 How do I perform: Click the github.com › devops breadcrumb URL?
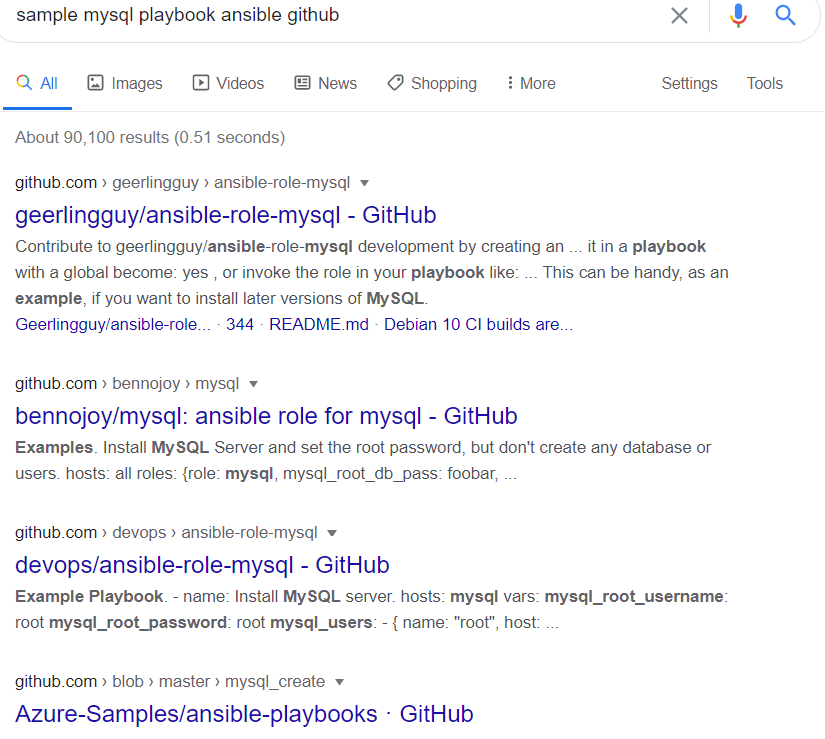pos(166,532)
